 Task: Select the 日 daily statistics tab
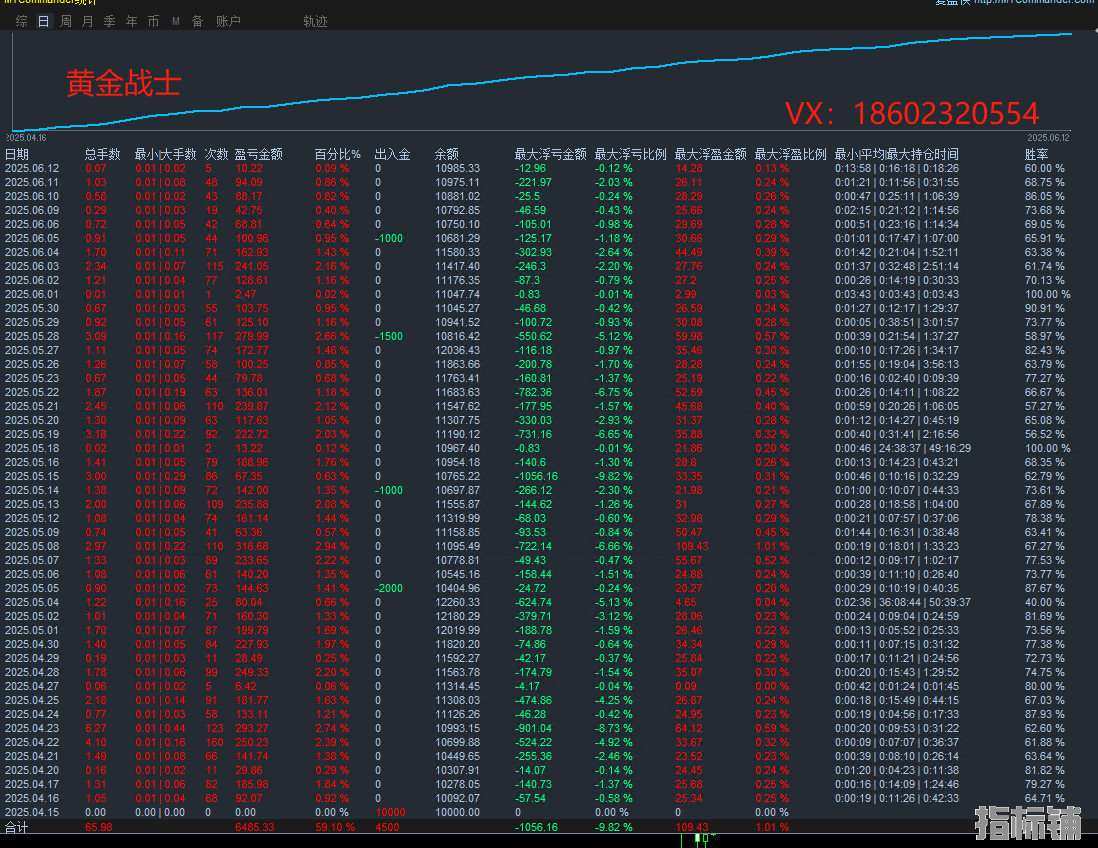[x=43, y=21]
